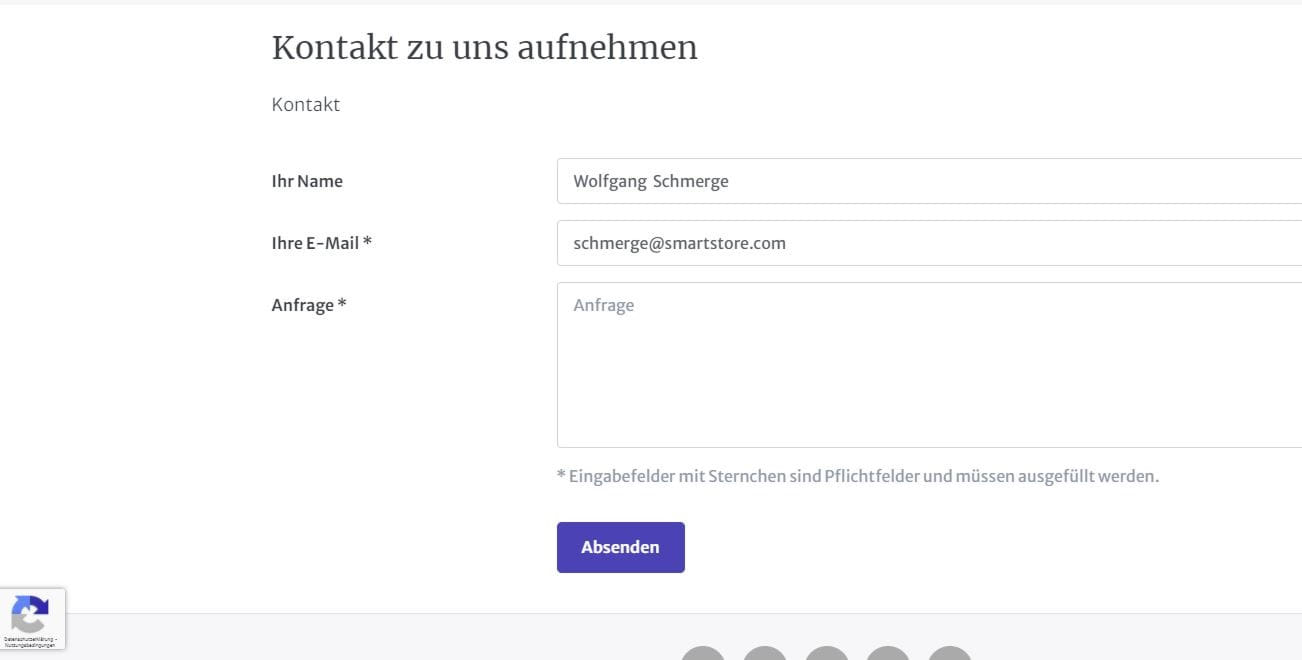This screenshot has width=1302, height=660.
Task: Click the "Kontakt zu uns aufnehmen" heading
Action: click(x=484, y=47)
